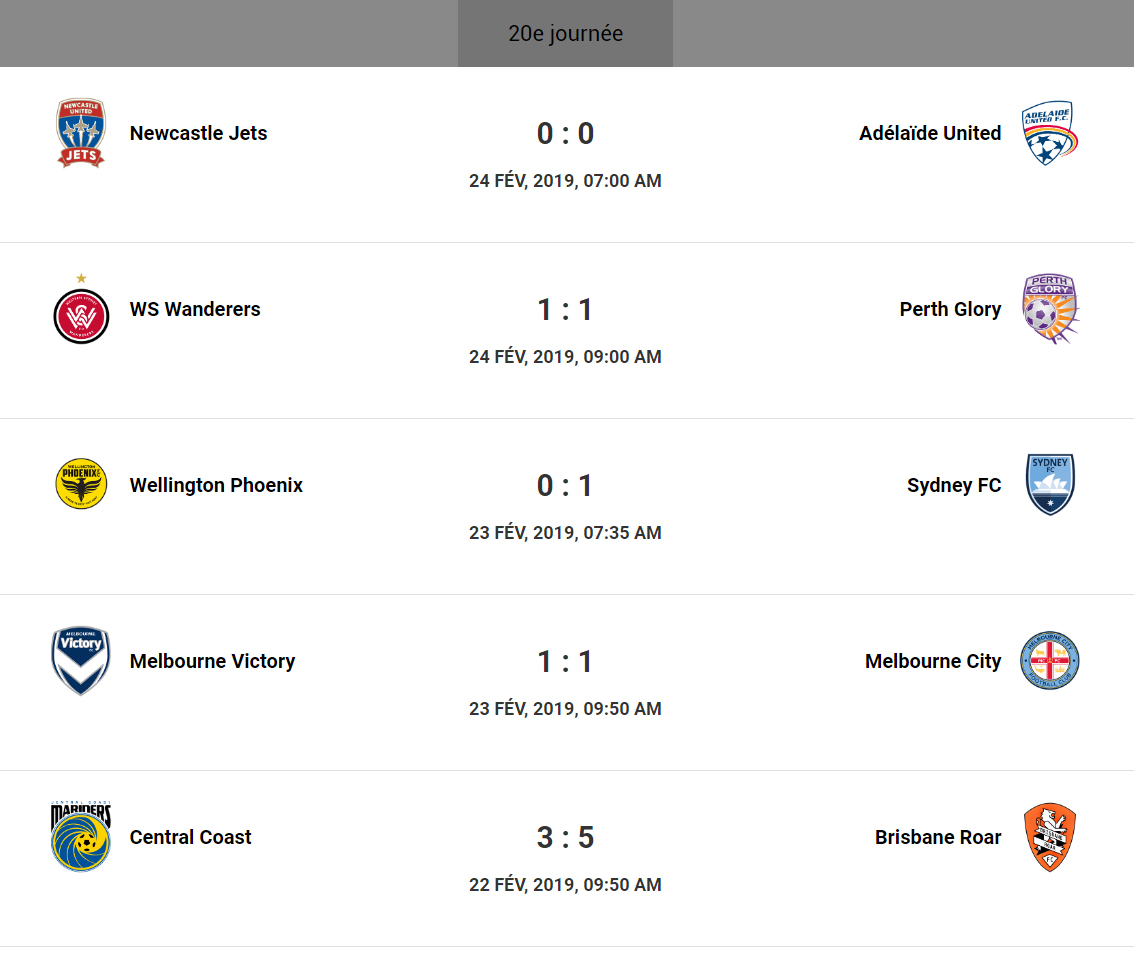Select the Wellington Phoenix logo
The width and height of the screenshot is (1134, 956).
81,485
